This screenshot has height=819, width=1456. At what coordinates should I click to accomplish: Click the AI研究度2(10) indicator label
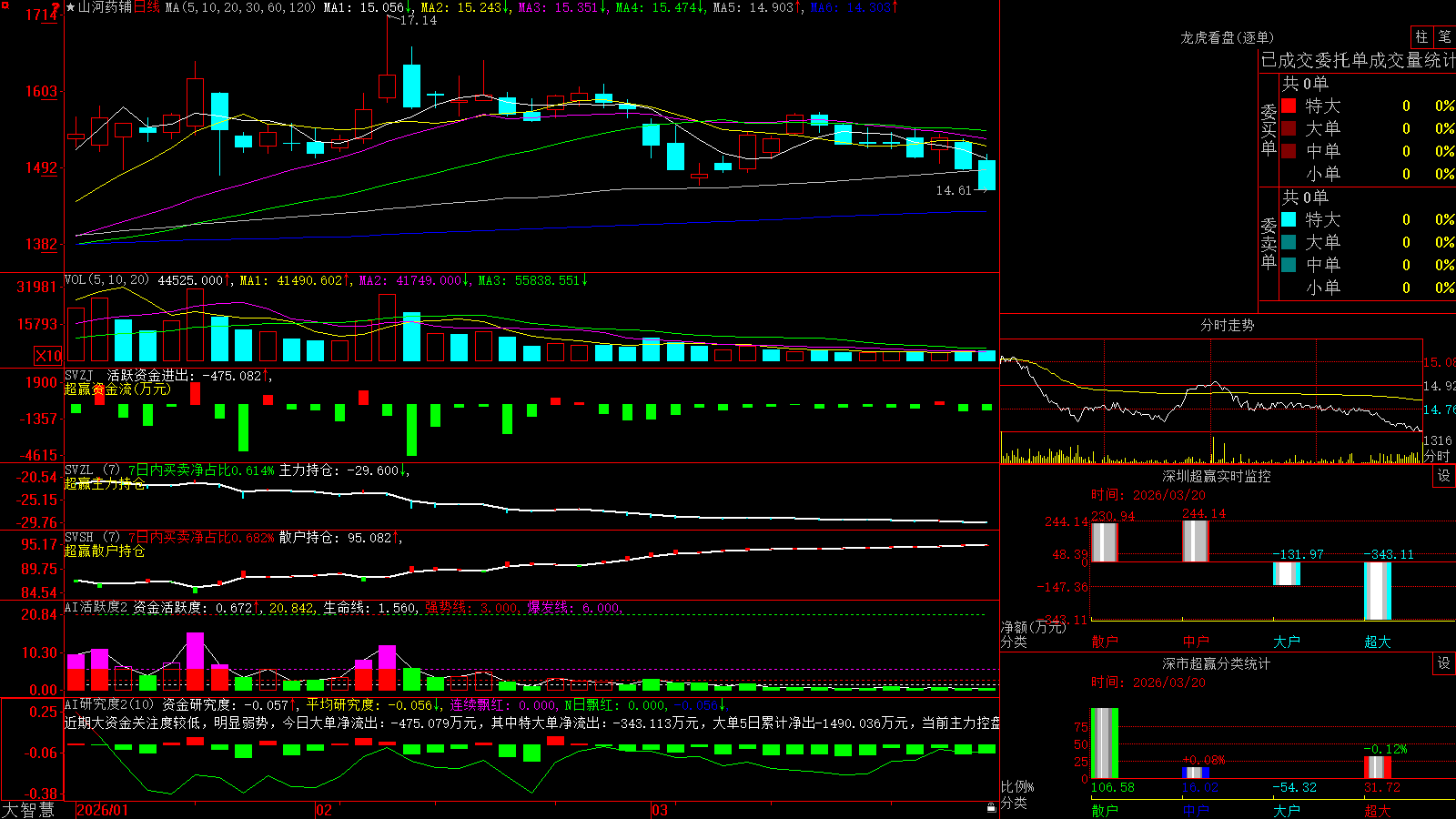click(109, 704)
